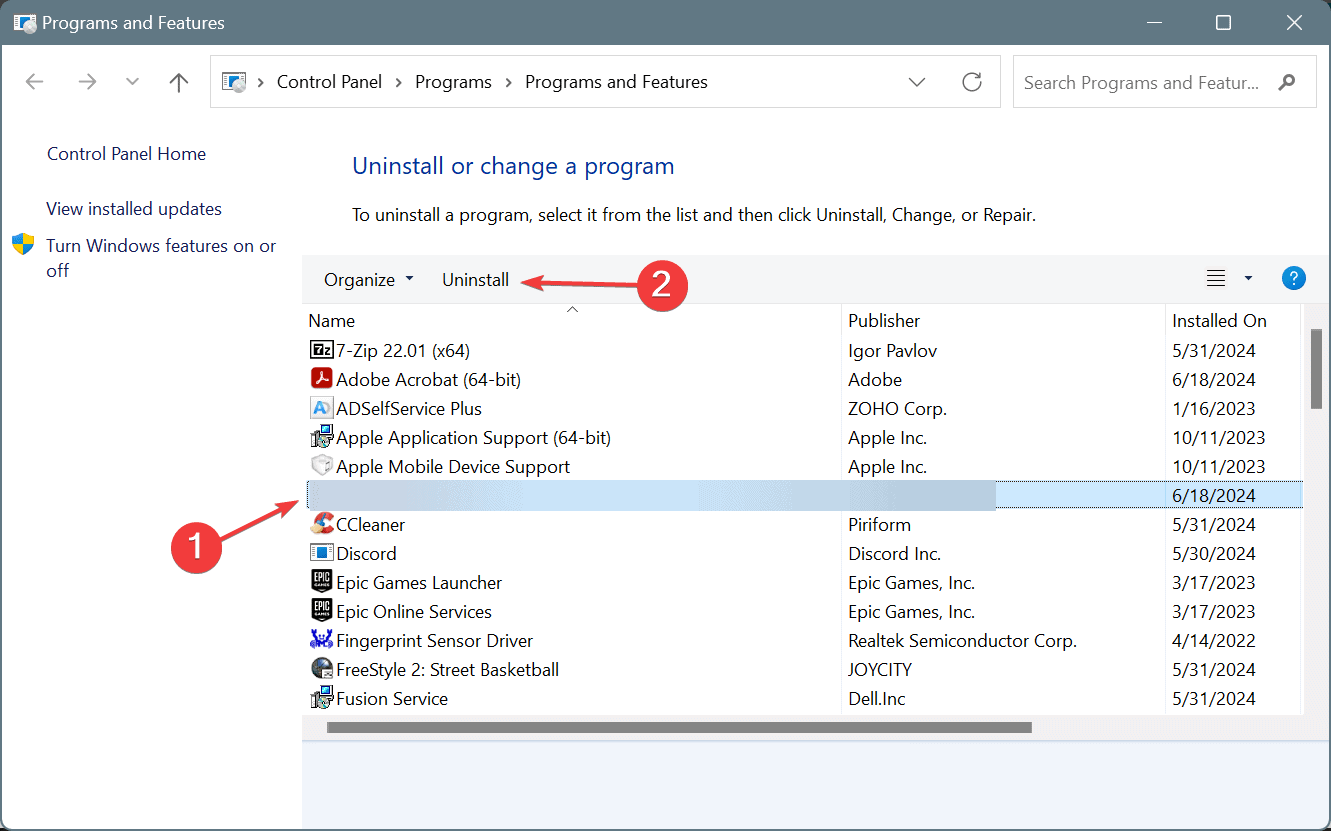Click the Adobe Acrobat icon
This screenshot has width=1331, height=831.
click(x=321, y=380)
